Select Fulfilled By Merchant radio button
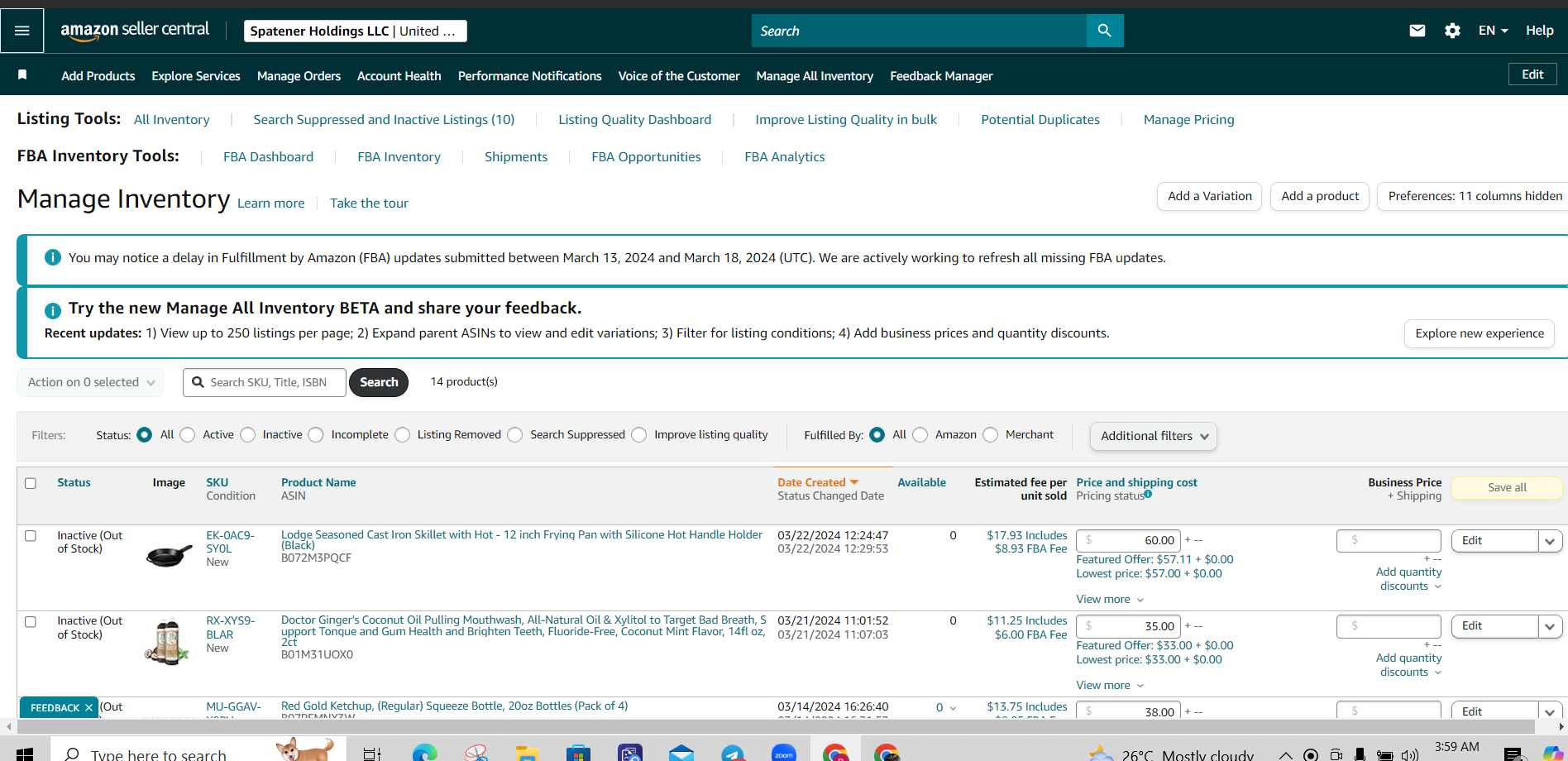Image resolution: width=1568 pixels, height=761 pixels. click(x=991, y=435)
